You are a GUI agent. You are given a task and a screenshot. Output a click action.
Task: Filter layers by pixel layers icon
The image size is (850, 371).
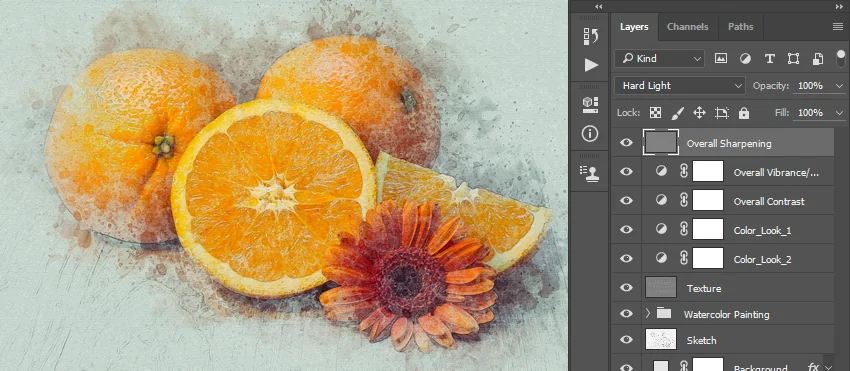pyautogui.click(x=720, y=59)
